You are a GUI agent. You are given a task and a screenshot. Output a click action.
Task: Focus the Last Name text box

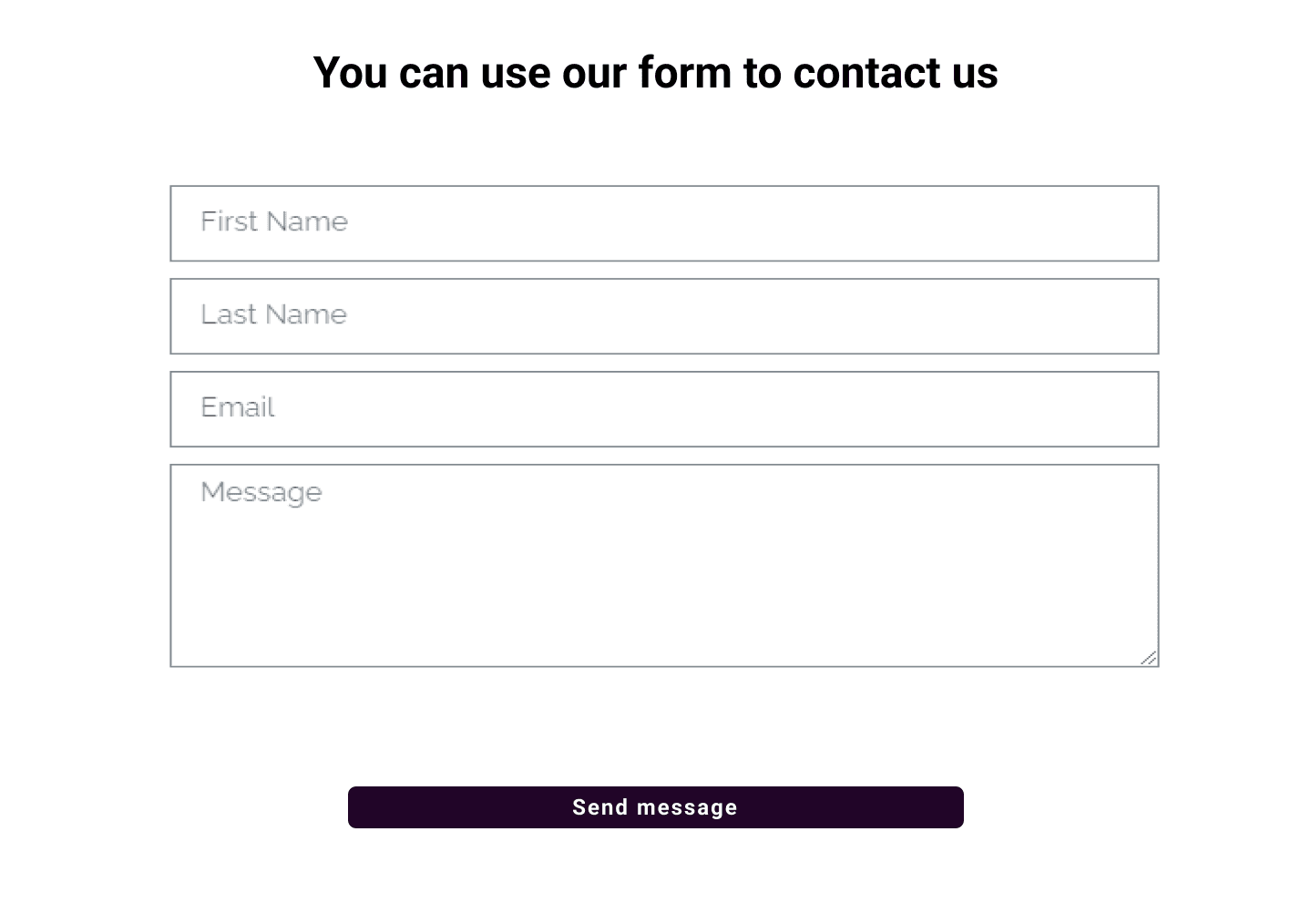pyautogui.click(x=664, y=316)
